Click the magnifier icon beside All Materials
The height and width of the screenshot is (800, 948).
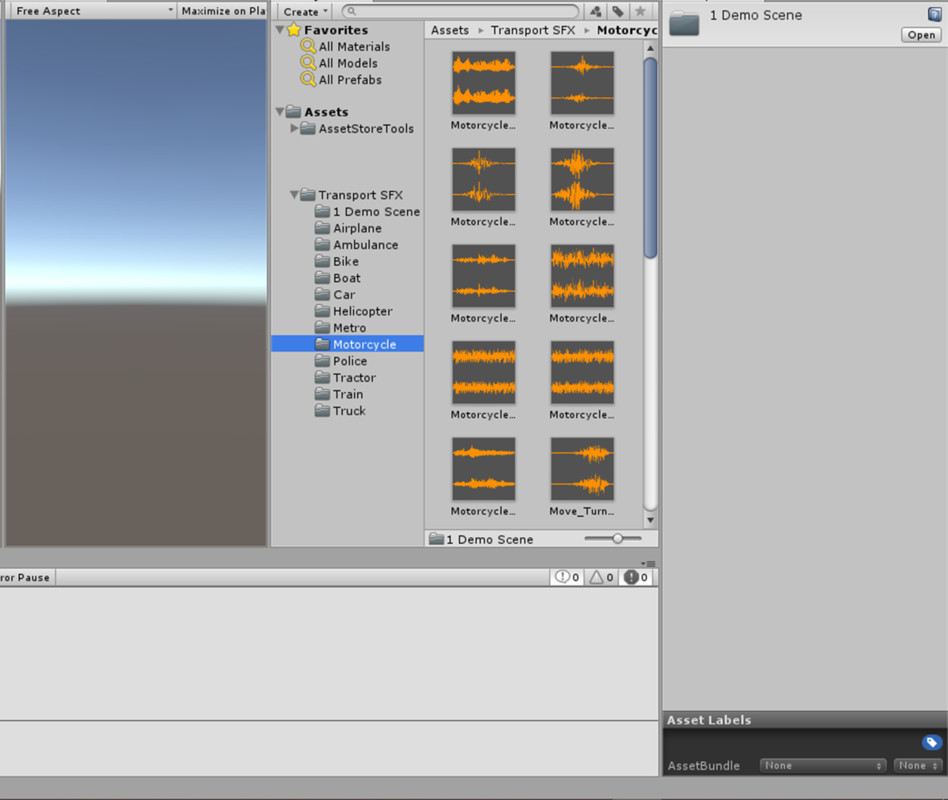(x=308, y=46)
